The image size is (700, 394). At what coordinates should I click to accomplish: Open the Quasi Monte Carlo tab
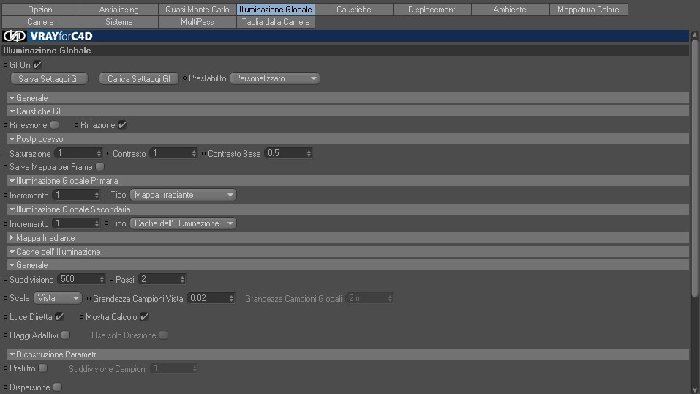coord(197,9)
